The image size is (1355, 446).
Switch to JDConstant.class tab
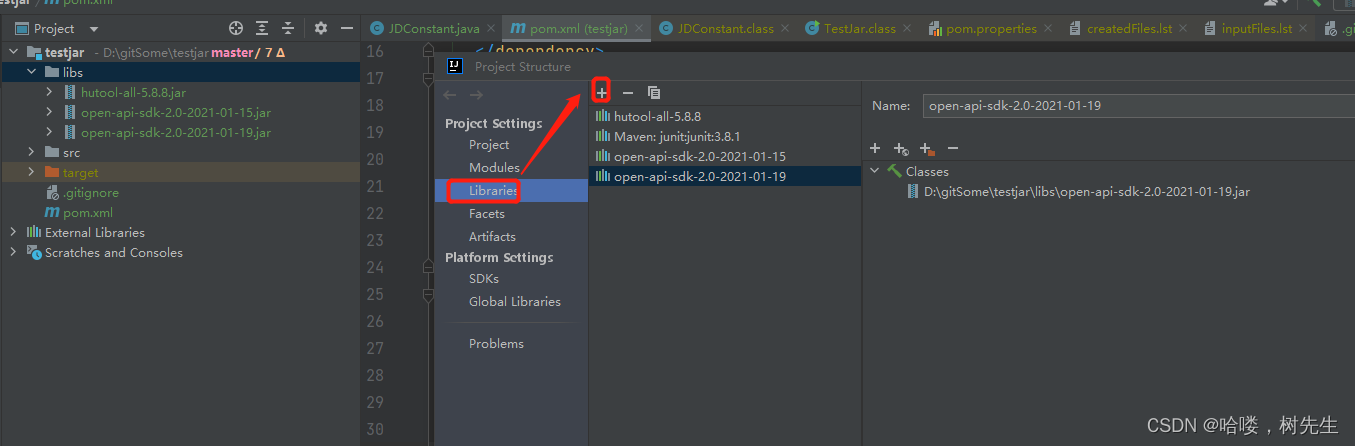[725, 29]
